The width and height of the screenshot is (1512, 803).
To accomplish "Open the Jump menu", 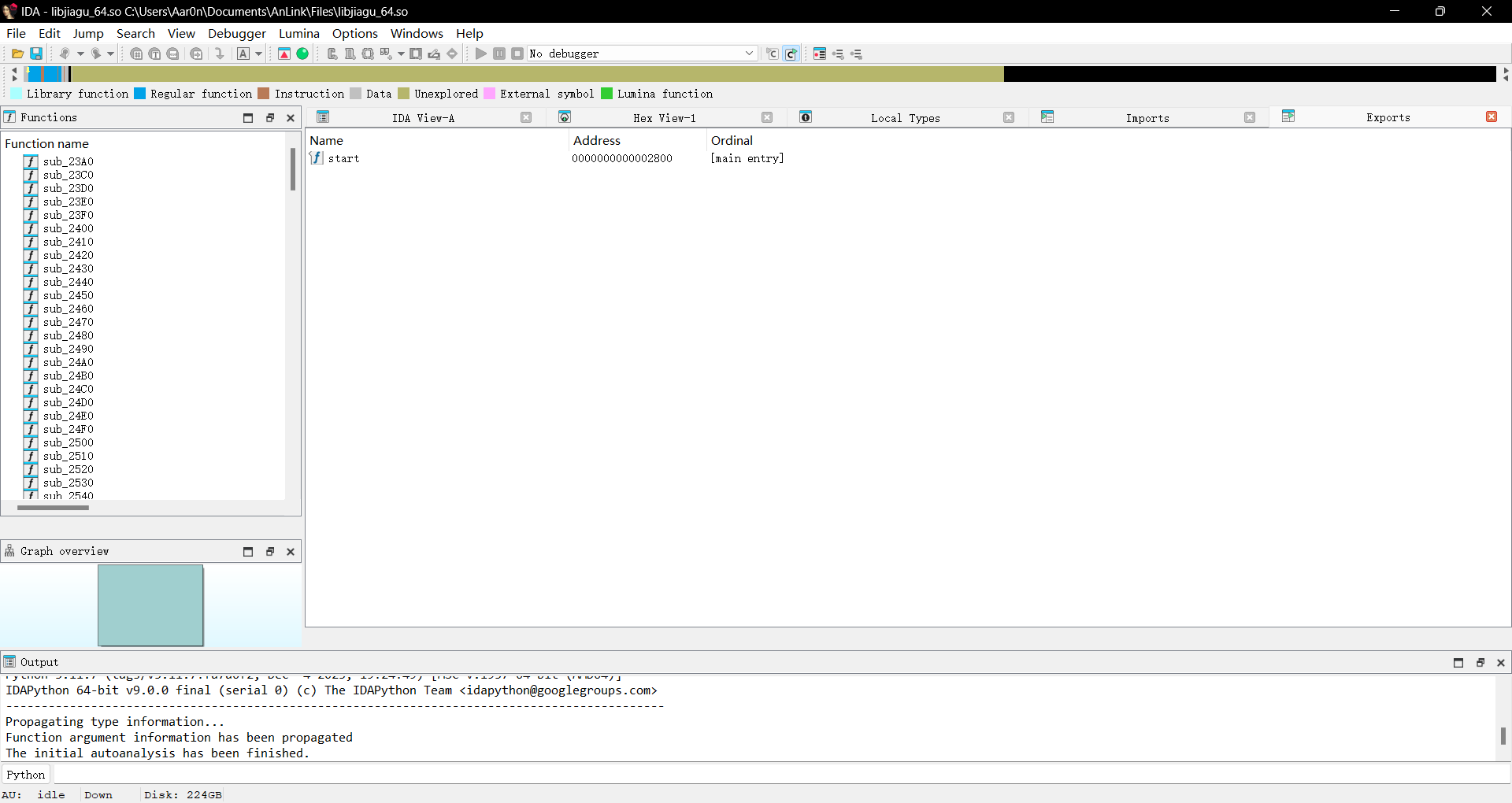I will click(x=88, y=33).
